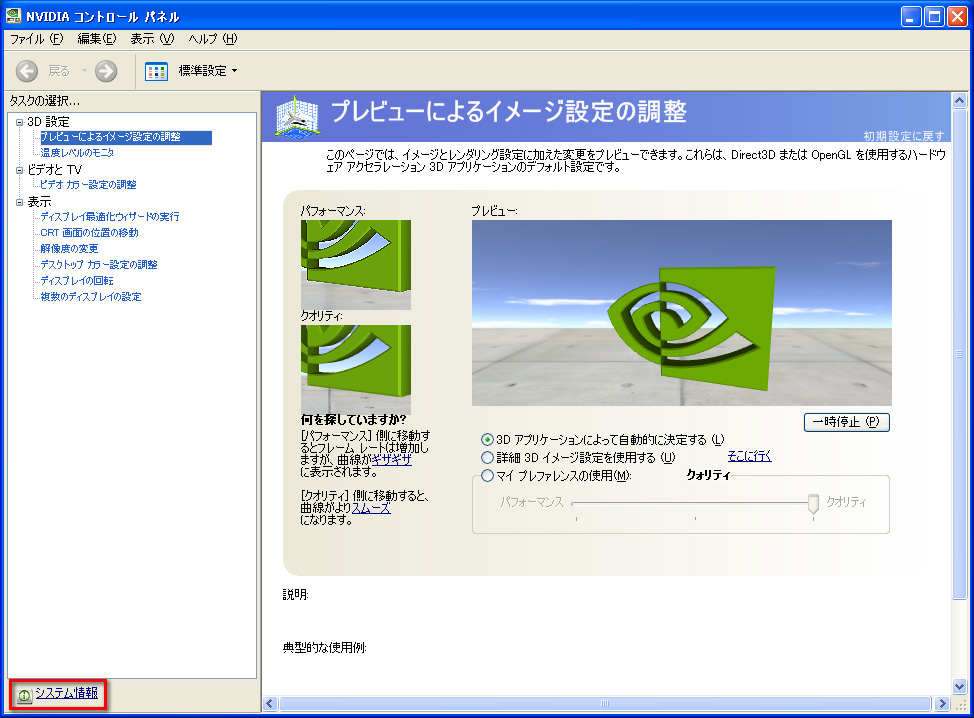The height and width of the screenshot is (718, 974).
Task: Click the horizontal scrollbar thumb
Action: (x=605, y=704)
